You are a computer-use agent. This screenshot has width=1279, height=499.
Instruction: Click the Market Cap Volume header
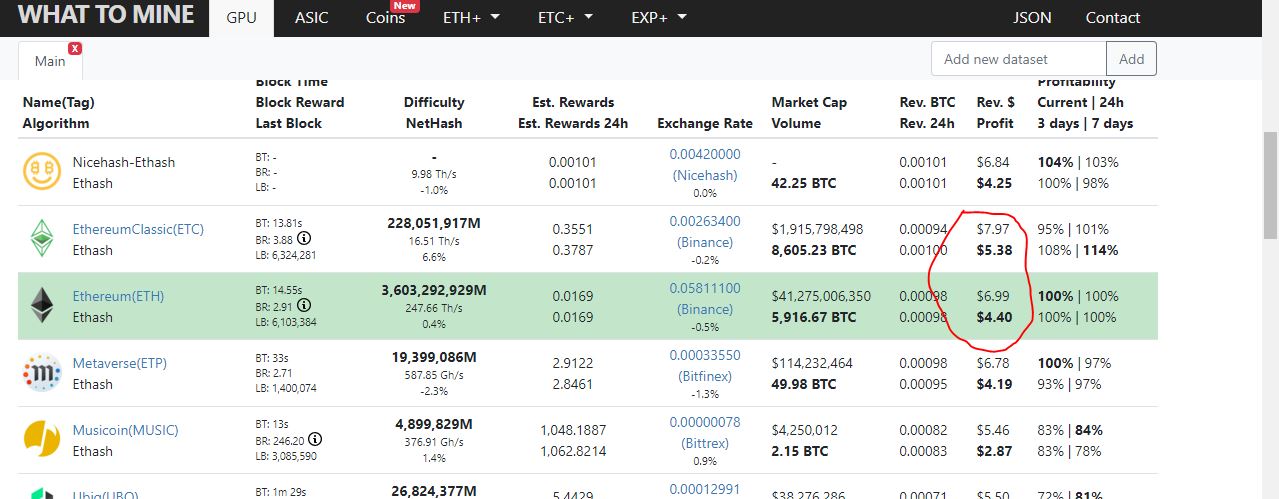click(809, 113)
